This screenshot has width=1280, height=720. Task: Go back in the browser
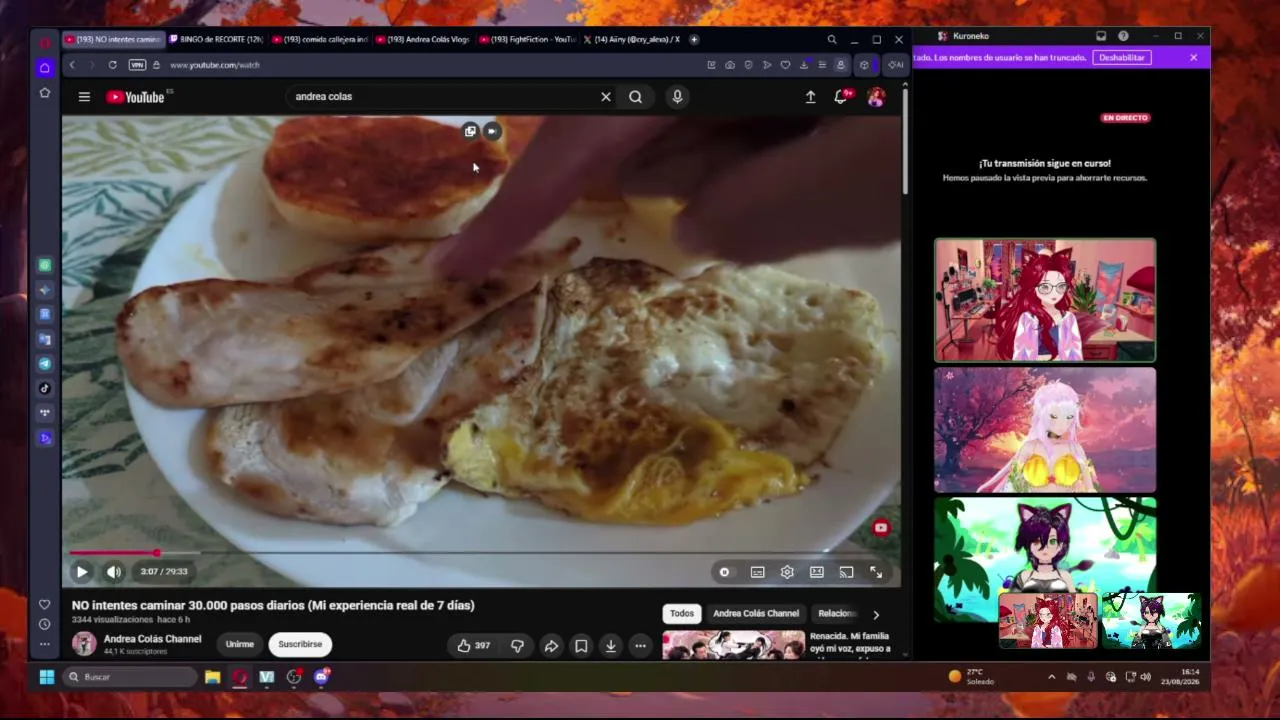(x=72, y=65)
